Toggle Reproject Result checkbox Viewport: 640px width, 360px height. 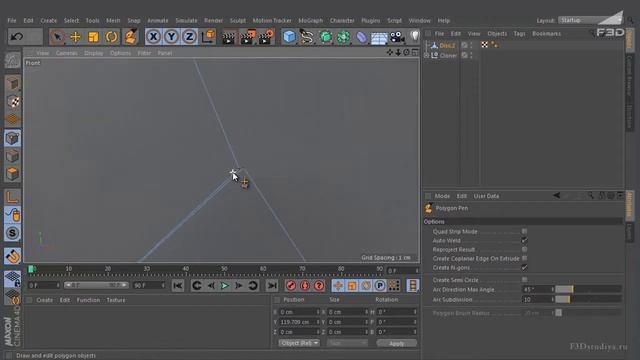pos(524,249)
